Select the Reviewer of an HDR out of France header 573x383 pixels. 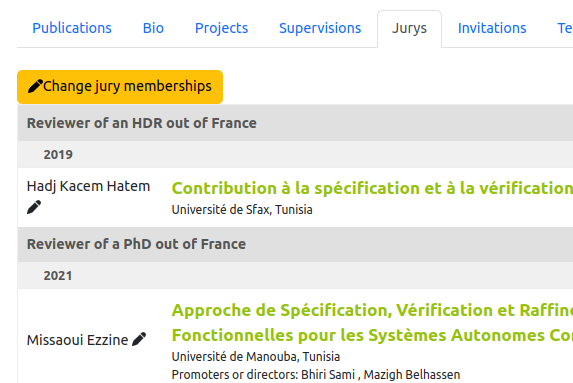tap(295, 123)
